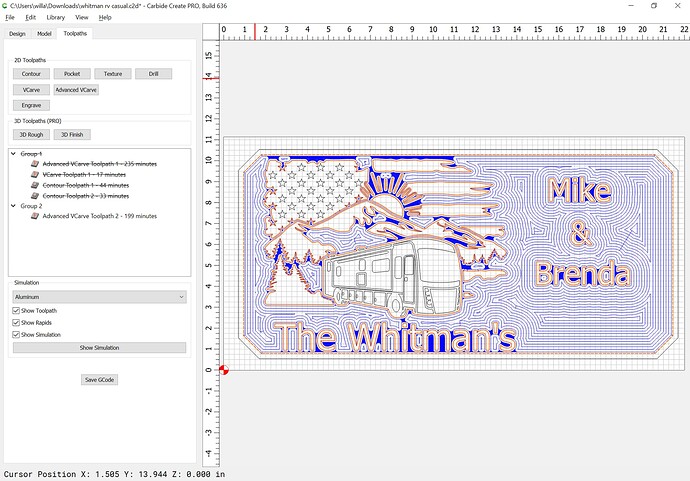This screenshot has width=690, height=481.
Task: Click the RV bus drawing on canvas
Action: (392, 279)
